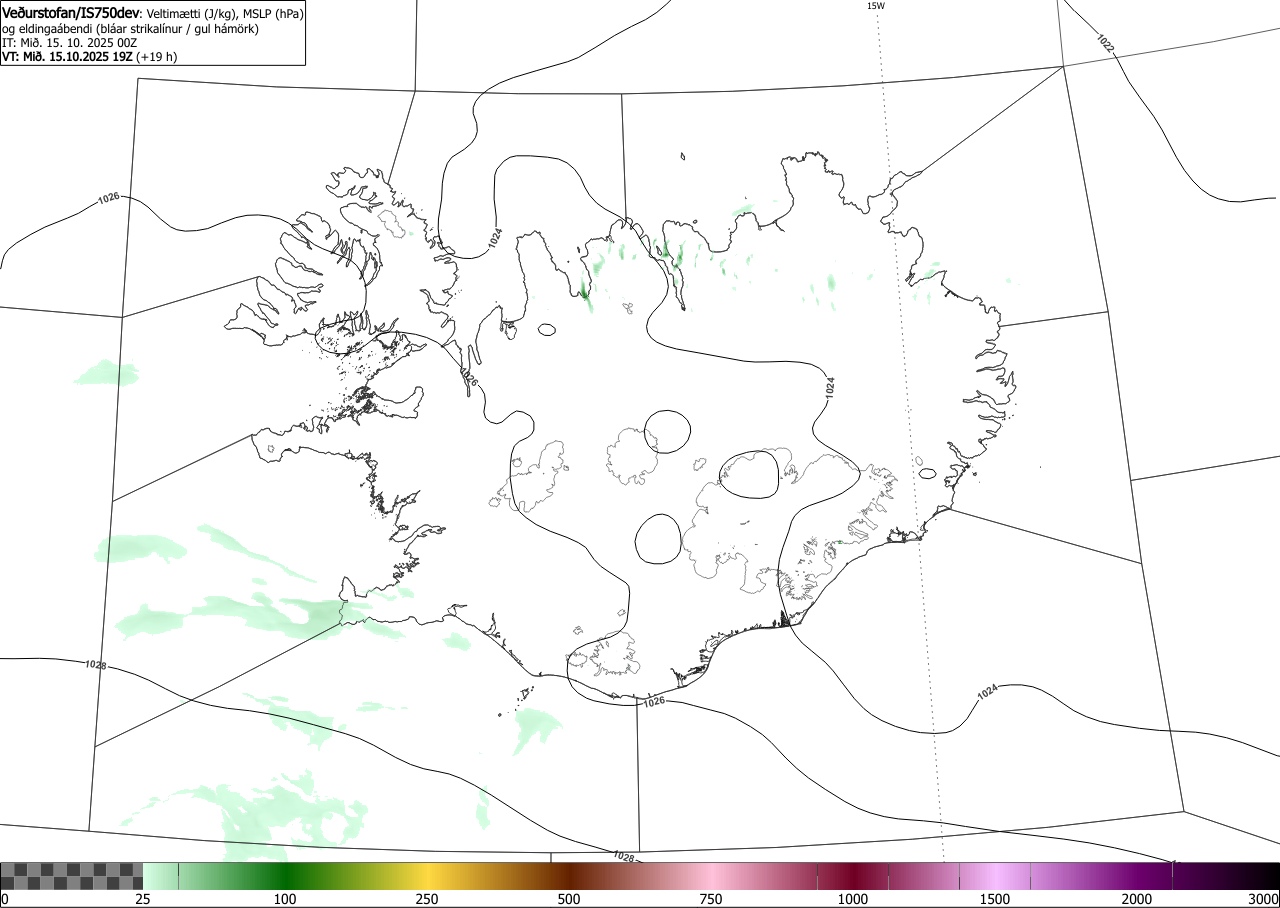Click the 1000 tick label on the colour scale

(x=853, y=899)
